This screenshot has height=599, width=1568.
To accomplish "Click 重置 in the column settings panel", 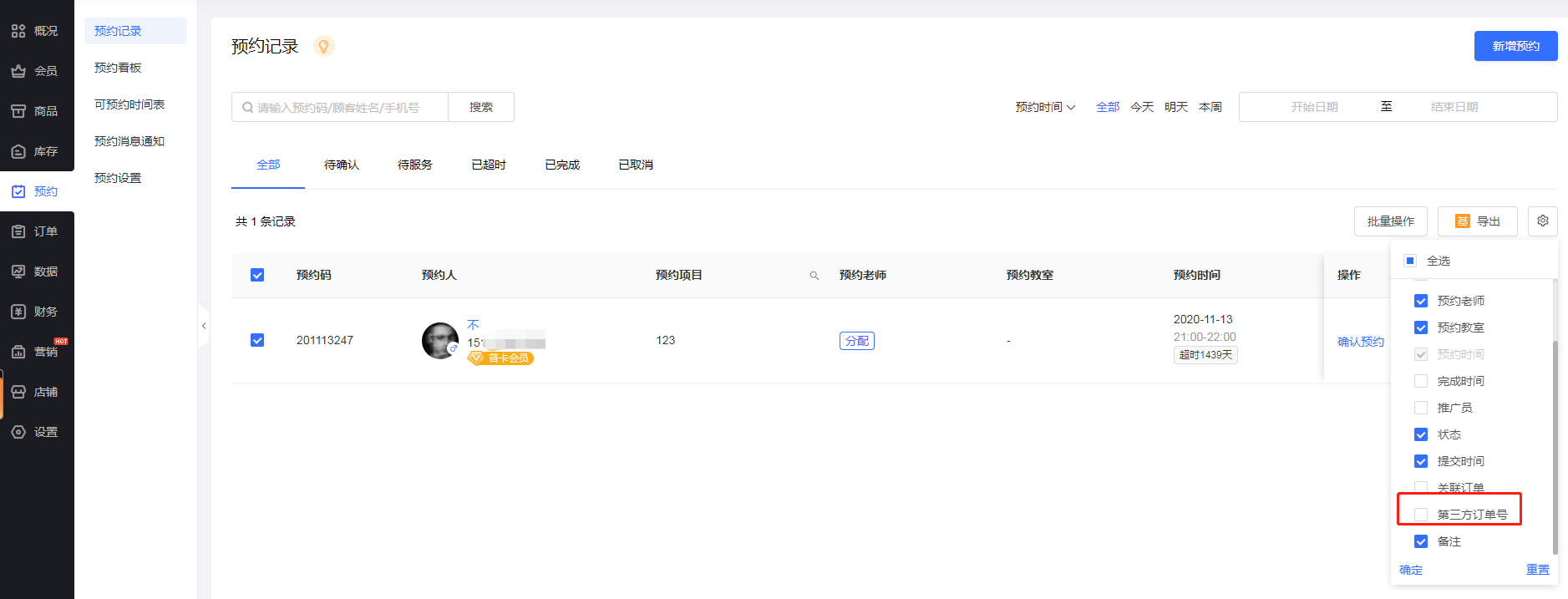I will coord(1538,570).
